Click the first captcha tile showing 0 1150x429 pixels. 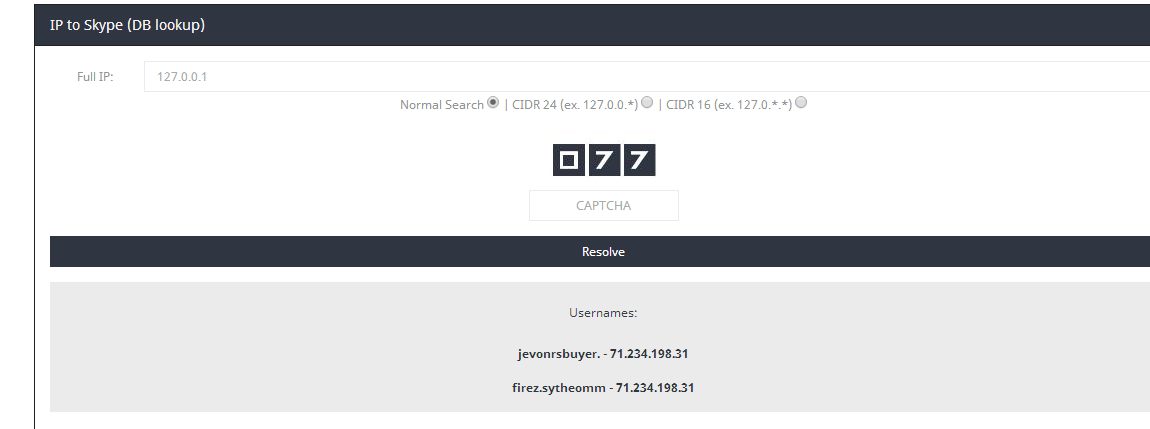tap(568, 160)
